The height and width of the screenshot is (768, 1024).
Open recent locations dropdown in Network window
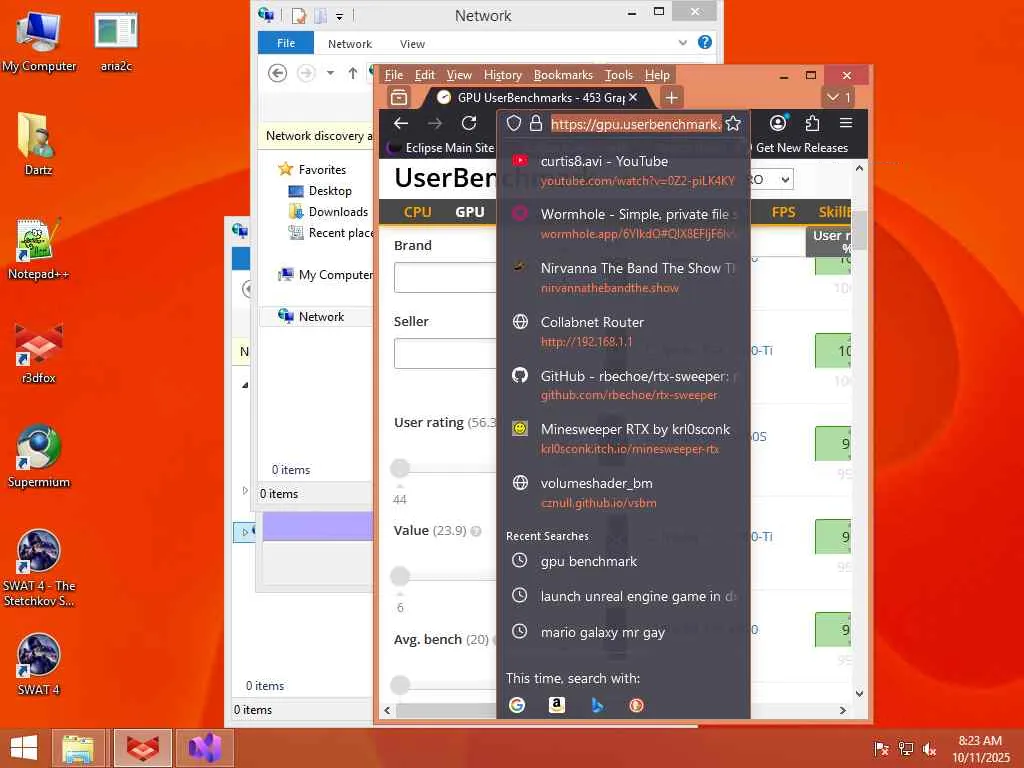[330, 73]
